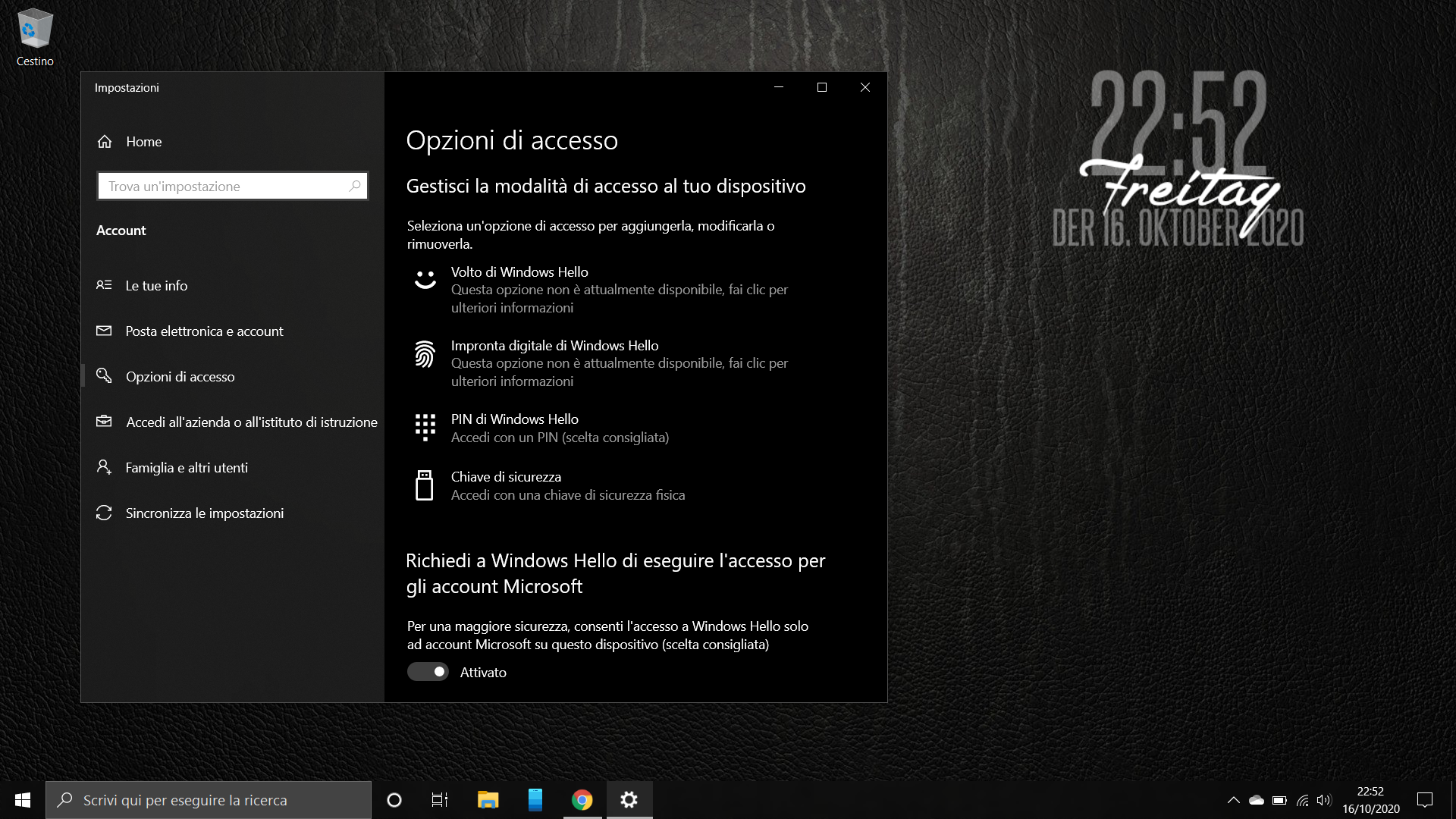The height and width of the screenshot is (819, 1456).
Task: Open Le tue info section
Action: 233,286
